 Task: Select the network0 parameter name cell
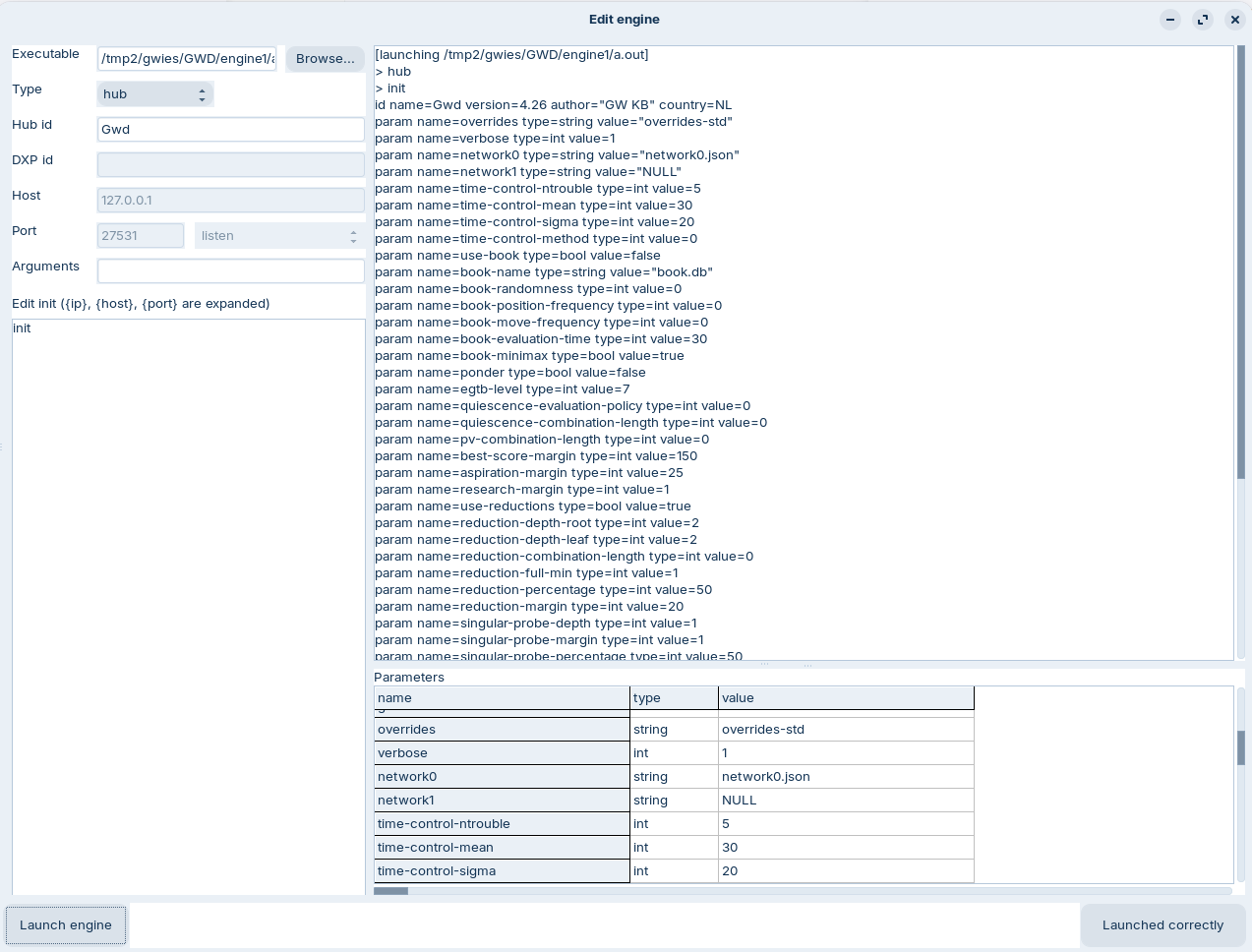502,777
